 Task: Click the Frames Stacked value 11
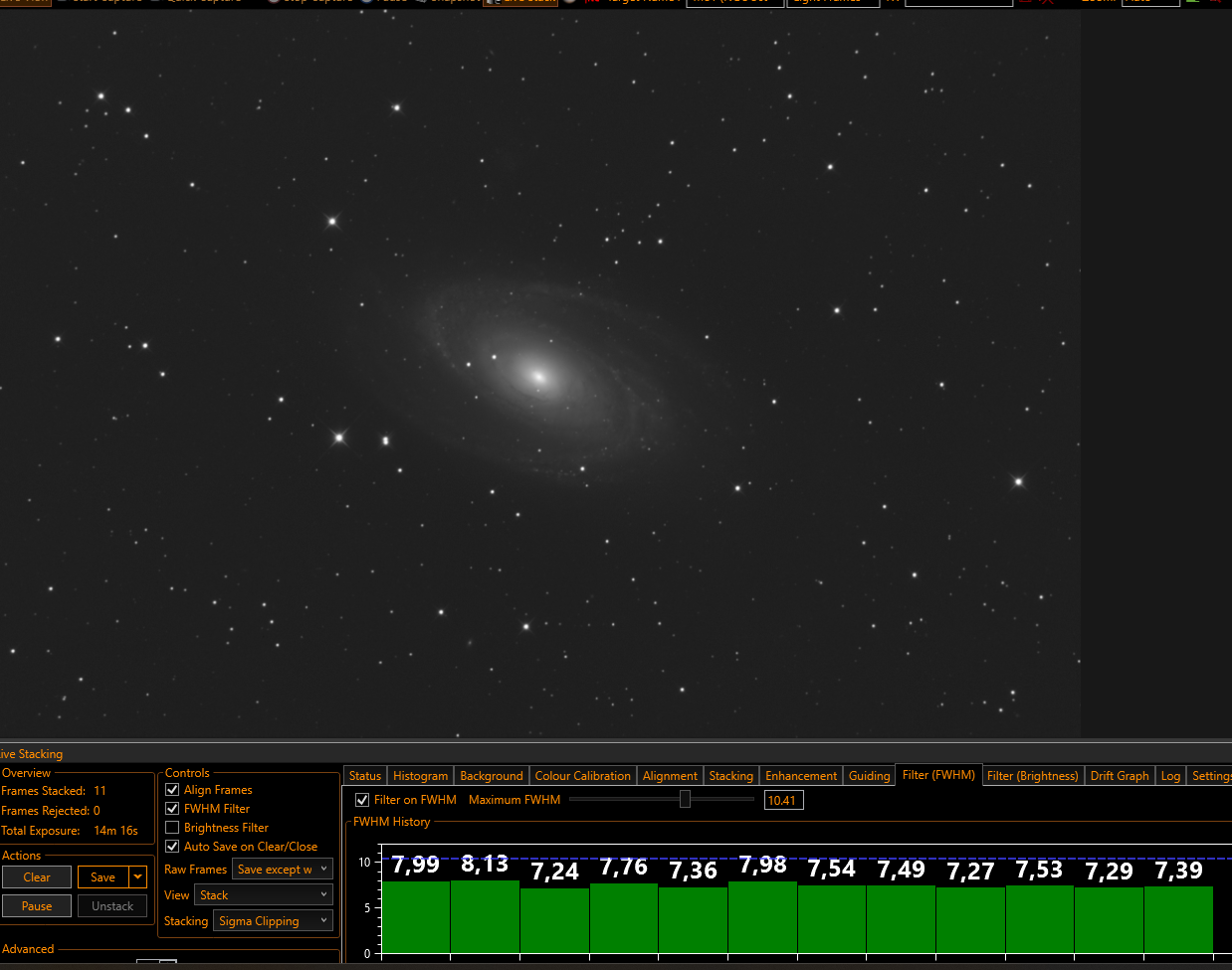coord(100,791)
